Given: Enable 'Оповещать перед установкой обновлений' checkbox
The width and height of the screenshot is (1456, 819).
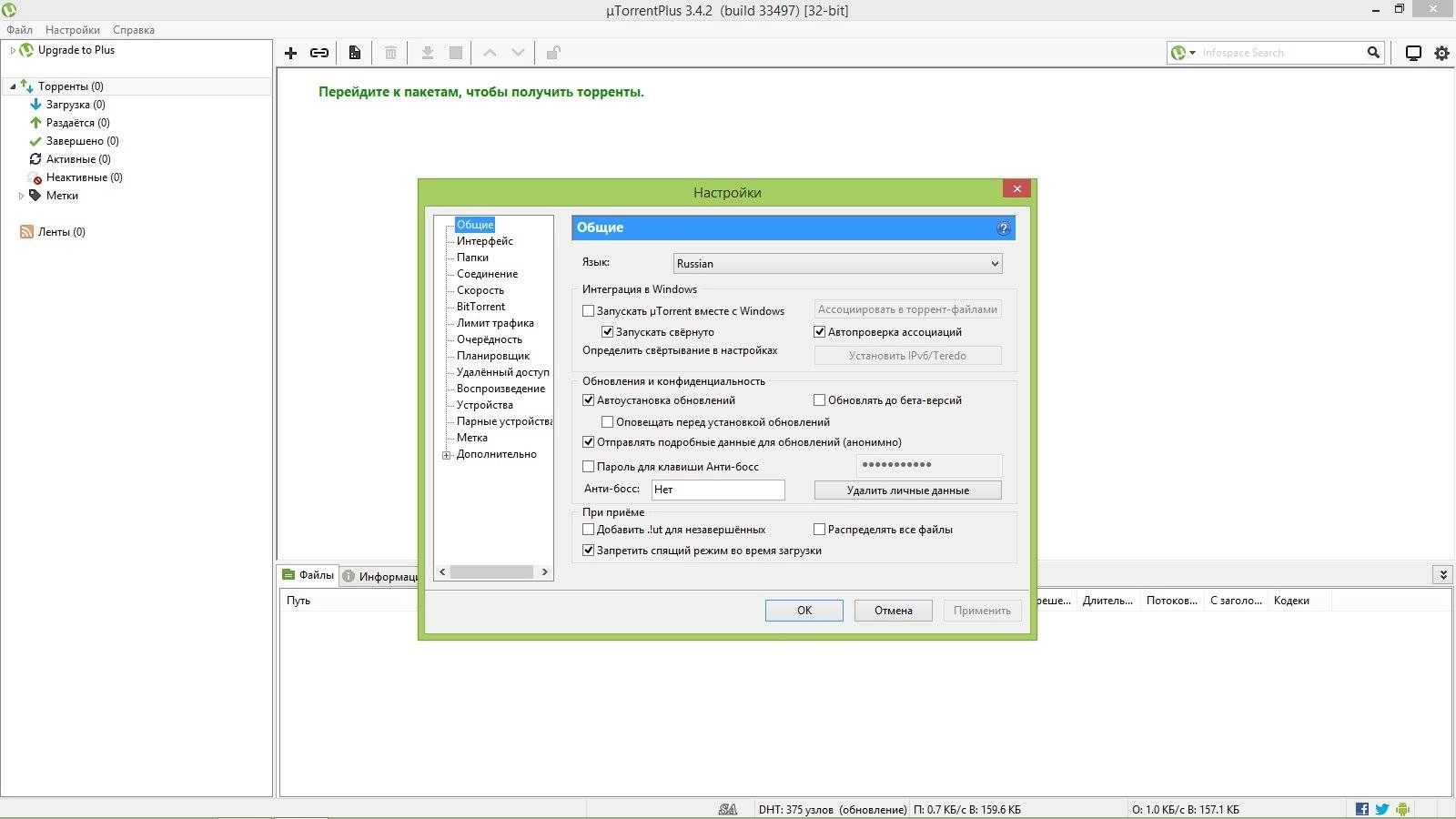Looking at the screenshot, I should click(607, 422).
